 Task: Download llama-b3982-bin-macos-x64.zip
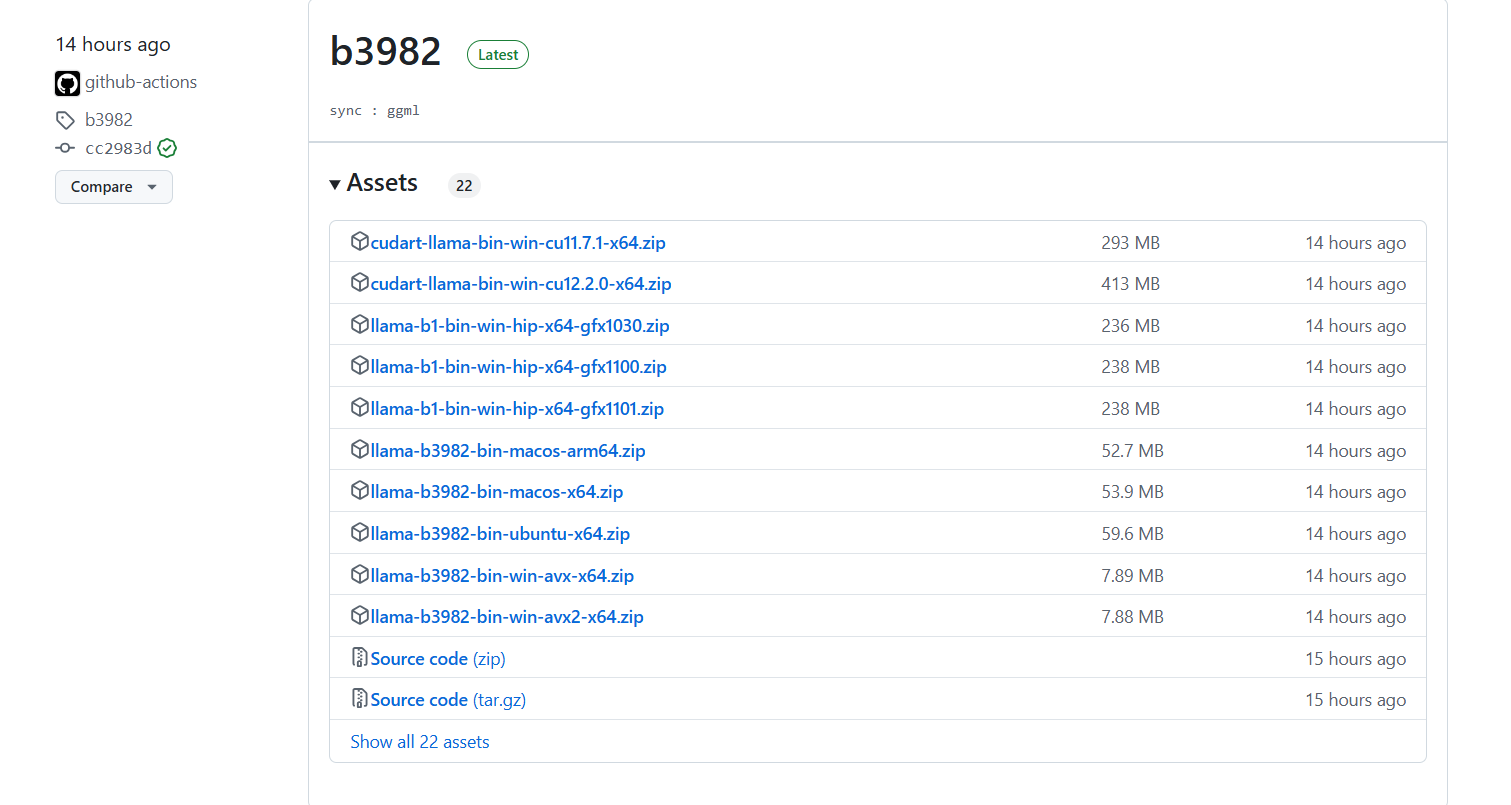click(497, 492)
